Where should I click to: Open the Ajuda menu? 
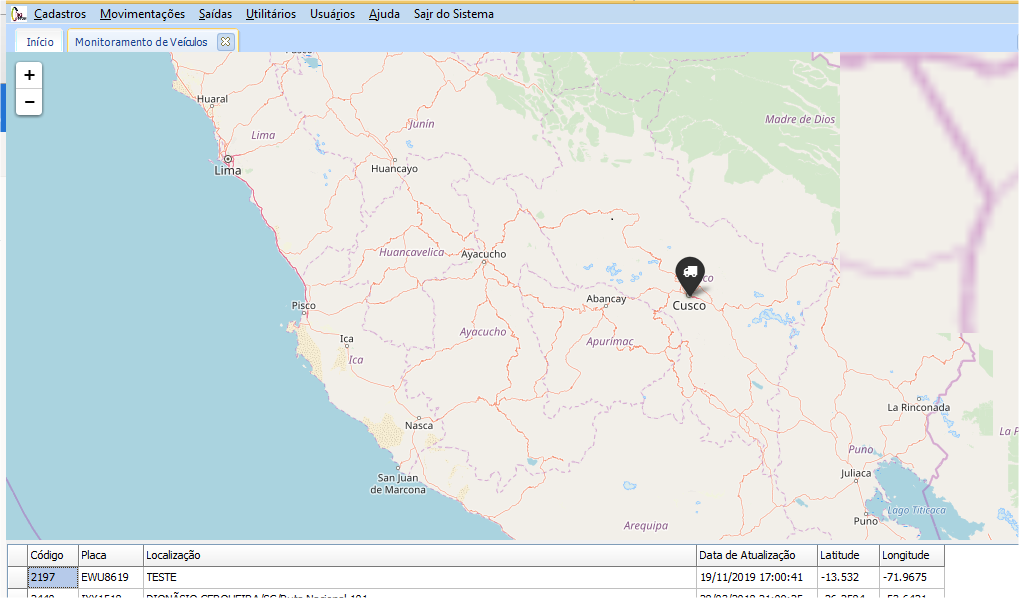click(384, 14)
